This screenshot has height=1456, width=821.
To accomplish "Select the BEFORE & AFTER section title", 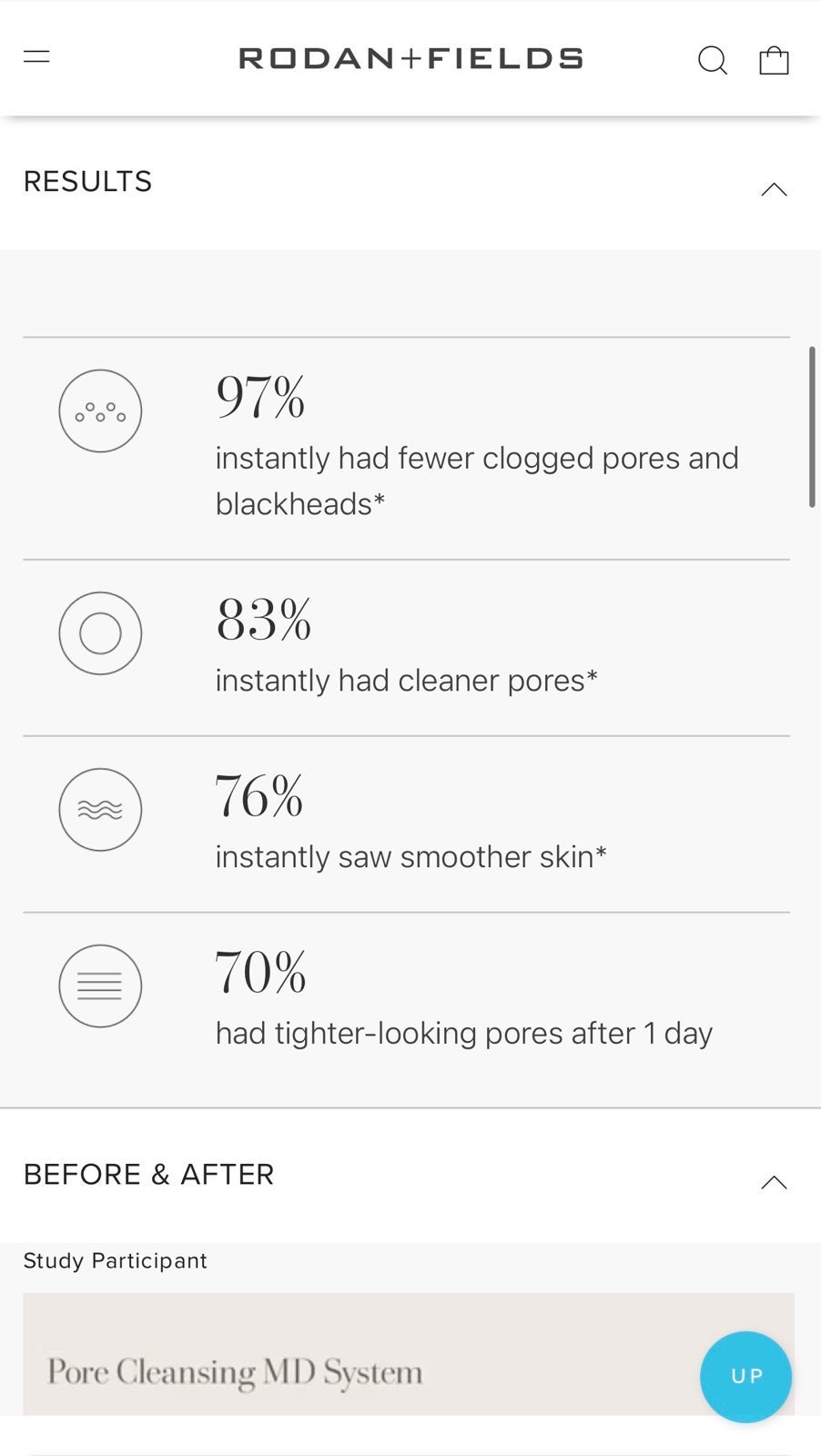I will pos(148,1175).
